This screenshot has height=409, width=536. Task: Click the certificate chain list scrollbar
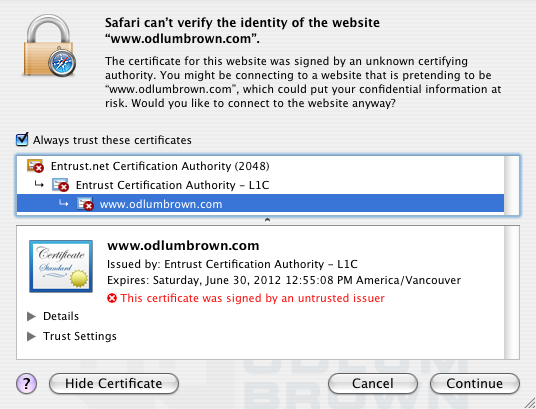(x=512, y=185)
